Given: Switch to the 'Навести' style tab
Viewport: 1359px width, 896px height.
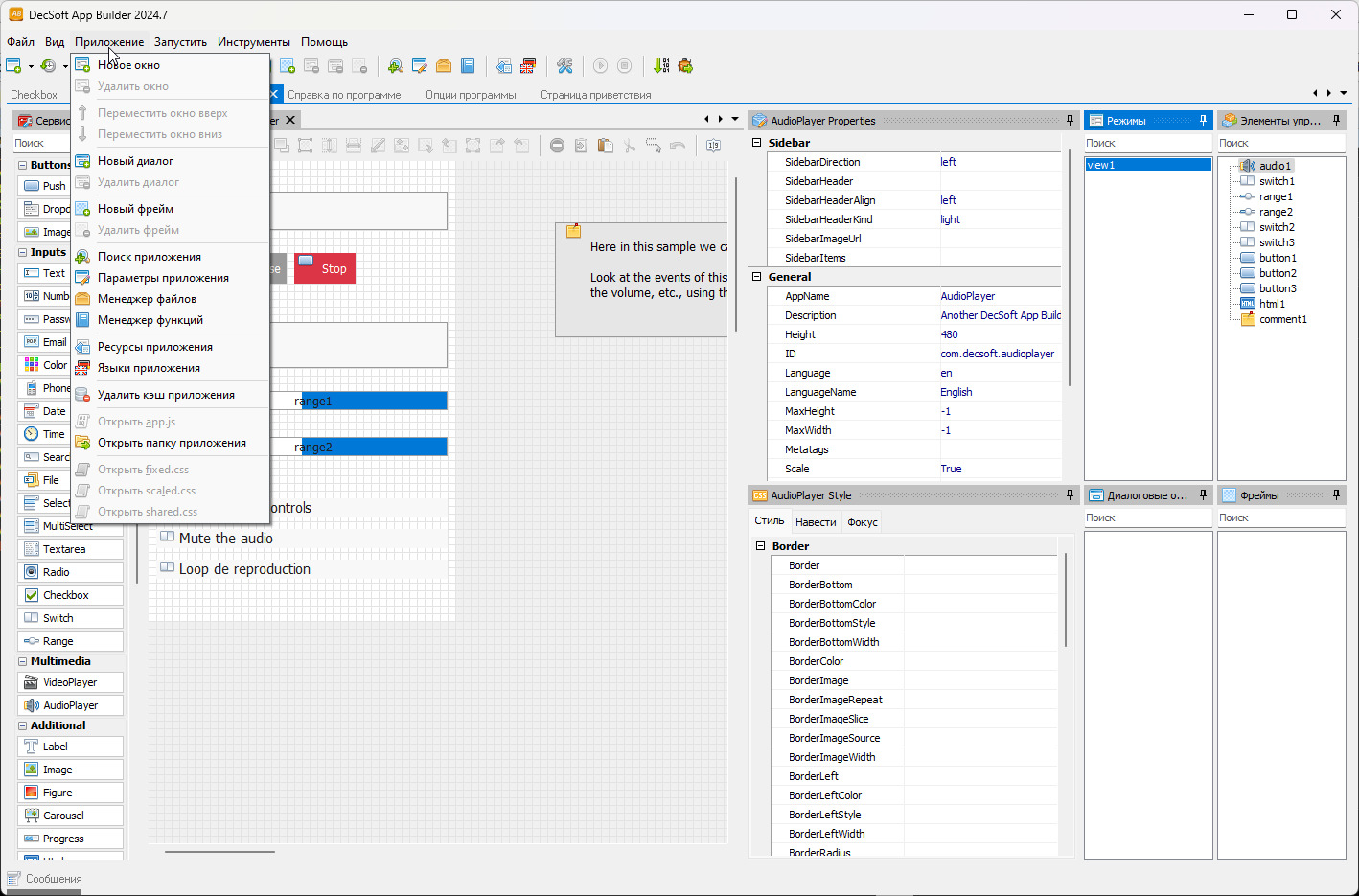Looking at the screenshot, I should pyautogui.click(x=816, y=522).
